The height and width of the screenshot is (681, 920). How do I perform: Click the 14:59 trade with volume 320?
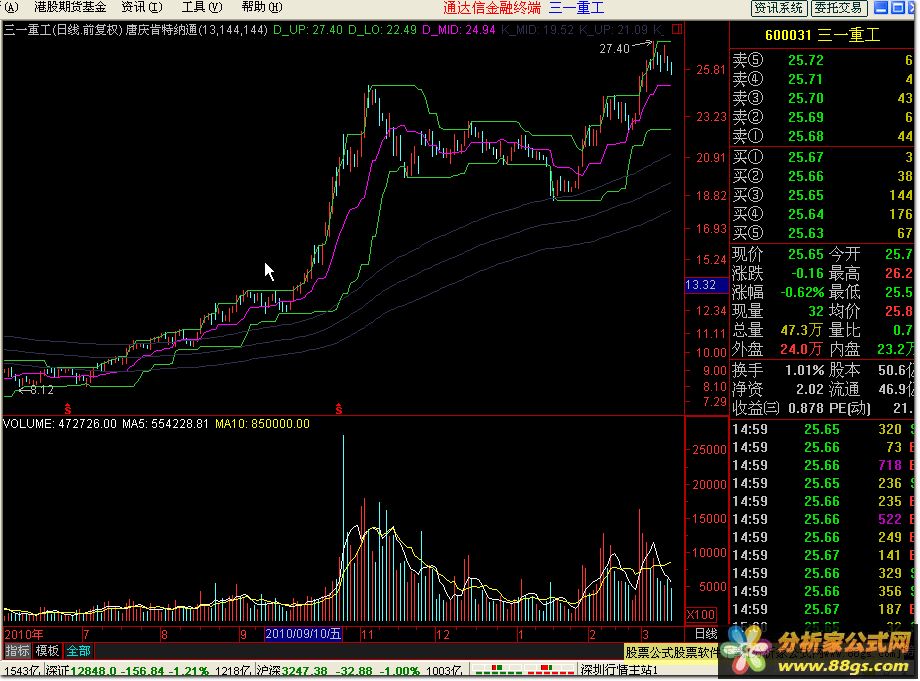[x=823, y=429]
